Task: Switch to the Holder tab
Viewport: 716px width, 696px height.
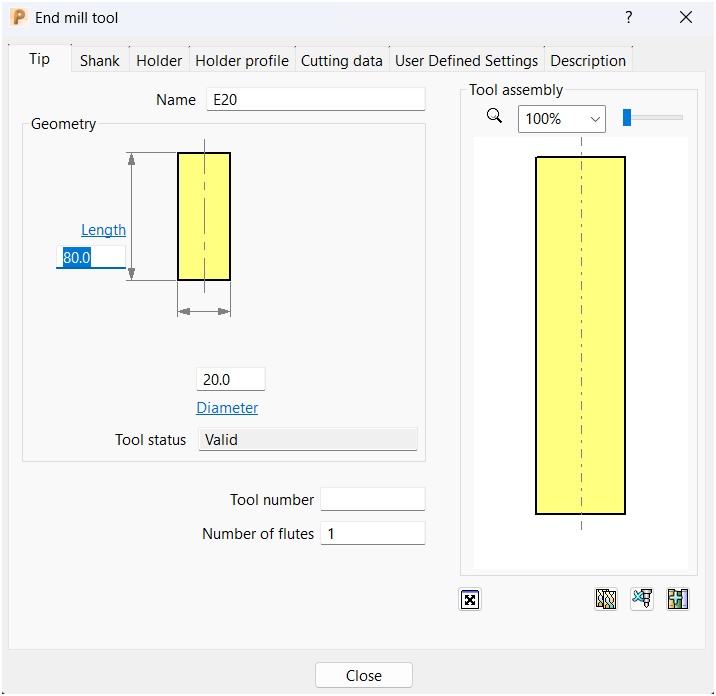Action: [x=159, y=60]
